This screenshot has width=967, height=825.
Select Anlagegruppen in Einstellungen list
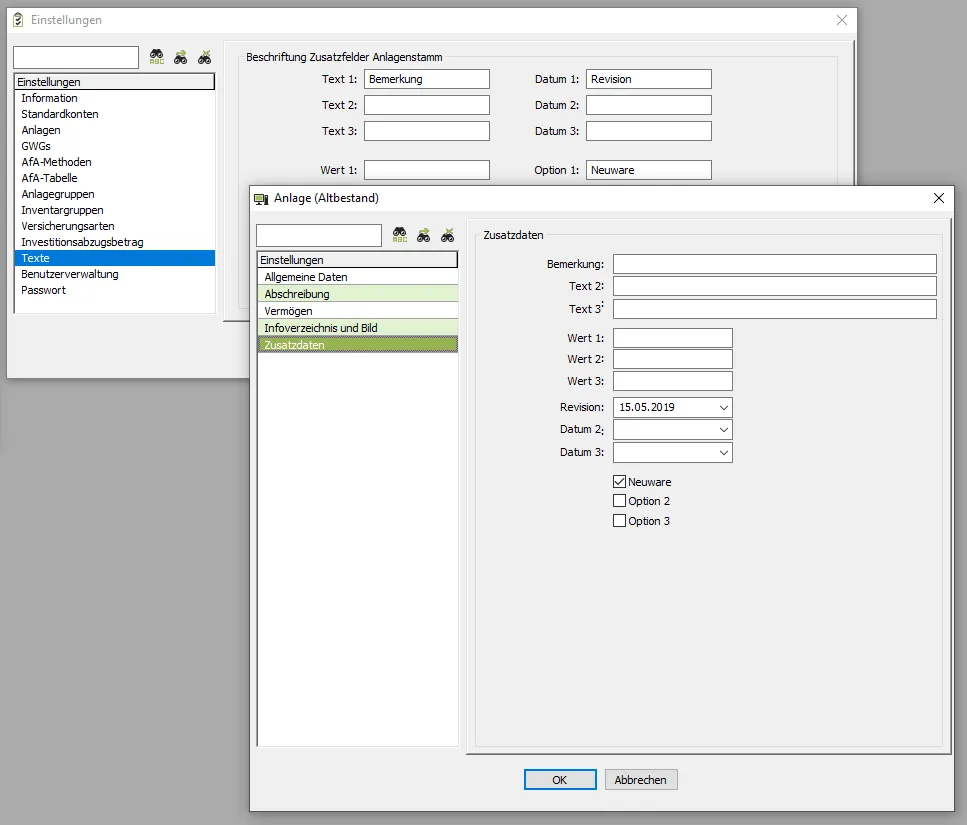pyautogui.click(x=115, y=194)
